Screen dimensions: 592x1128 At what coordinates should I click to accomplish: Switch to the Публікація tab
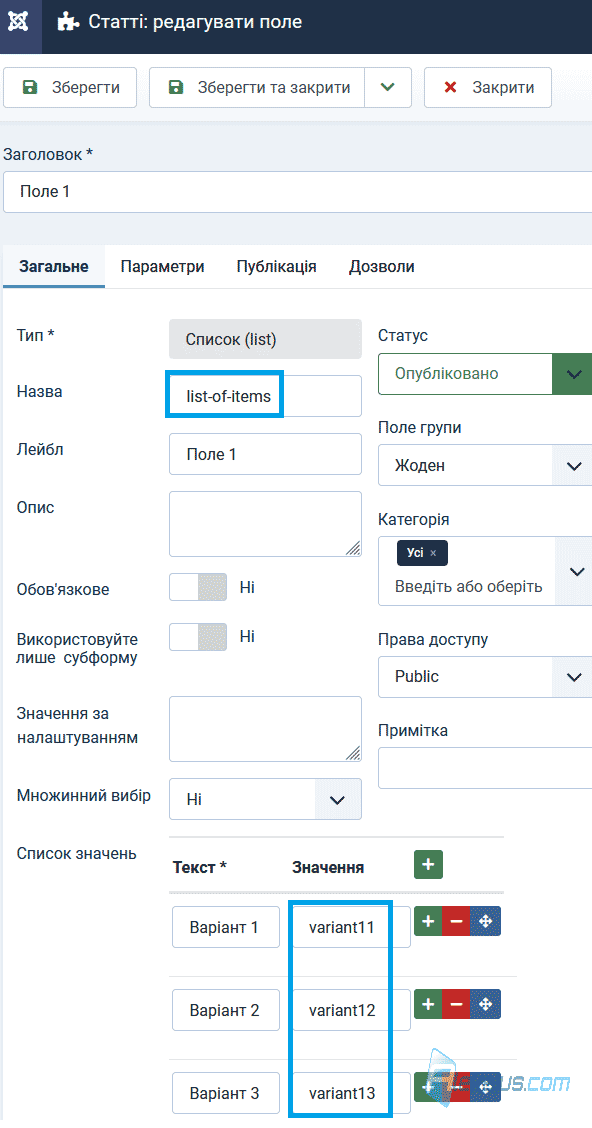pos(276,266)
